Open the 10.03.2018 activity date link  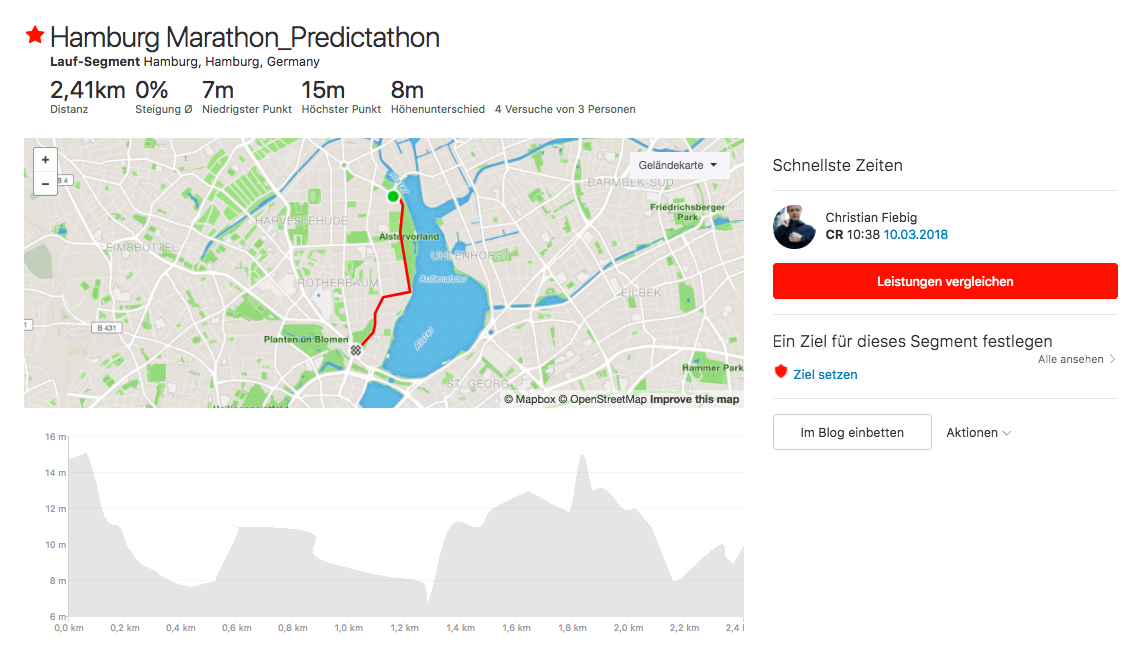coord(915,235)
